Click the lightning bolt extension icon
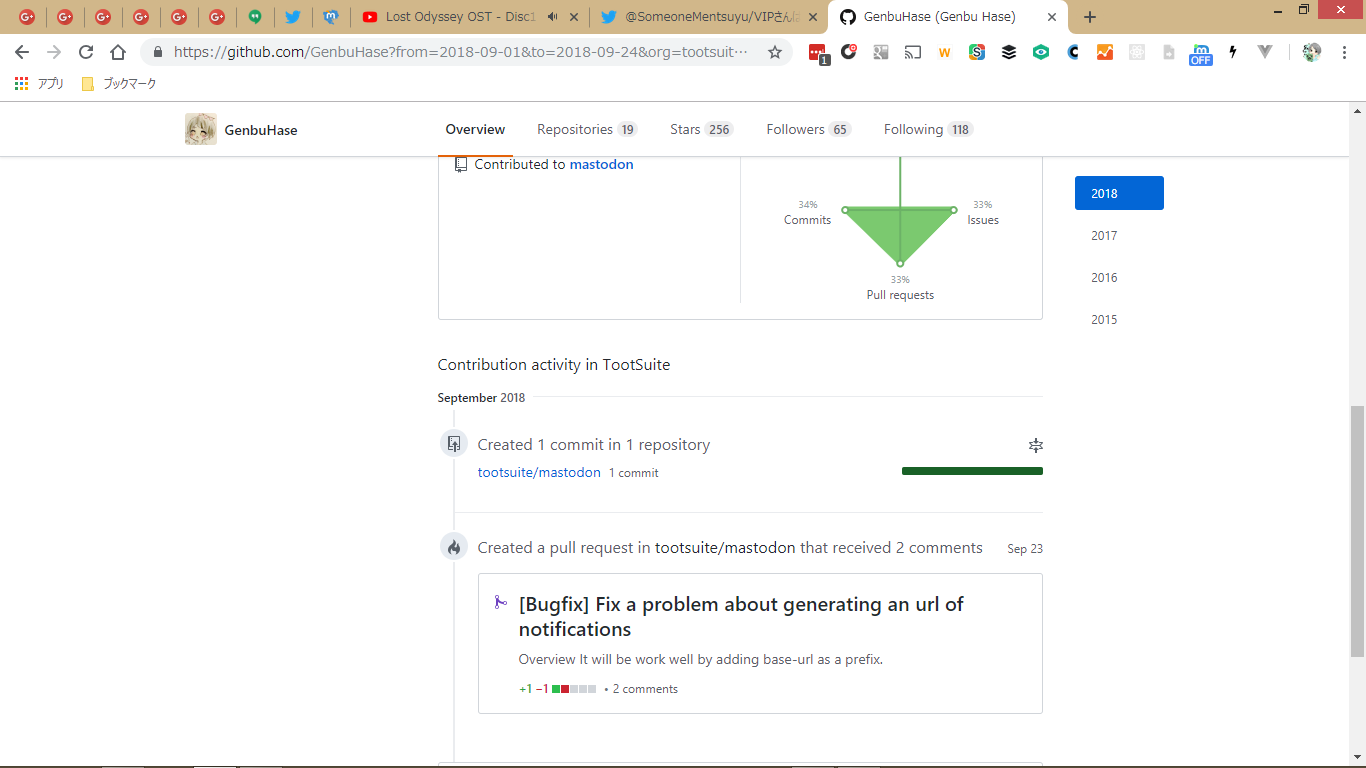Image resolution: width=1366 pixels, height=768 pixels. (x=1233, y=52)
